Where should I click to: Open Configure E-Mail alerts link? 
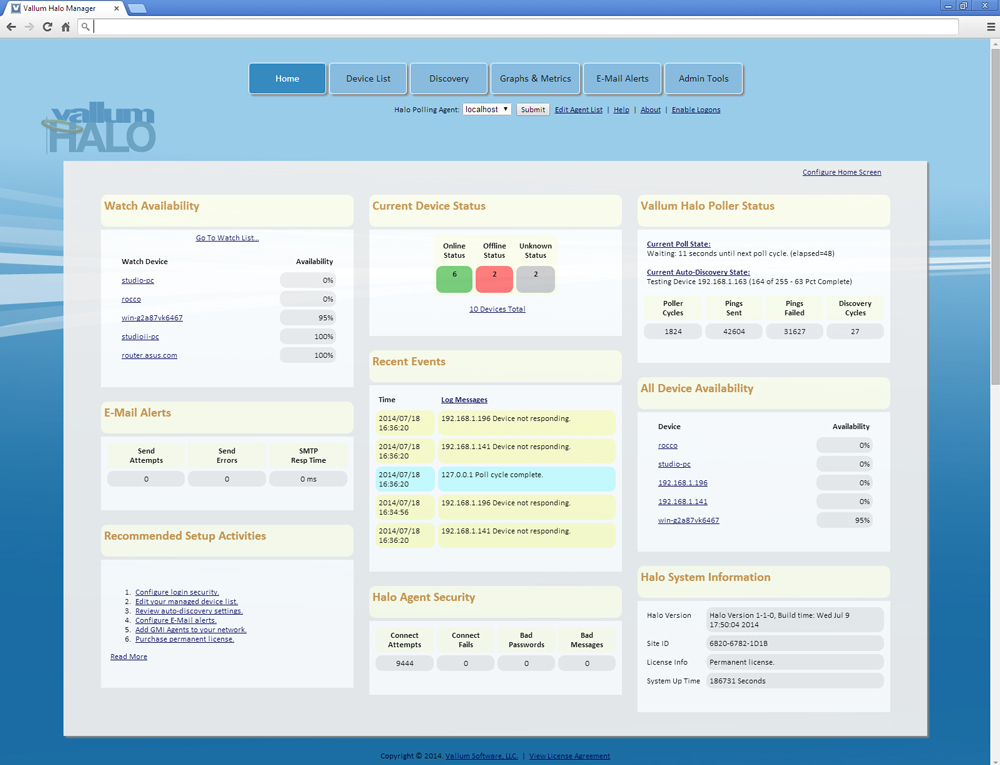(175, 620)
